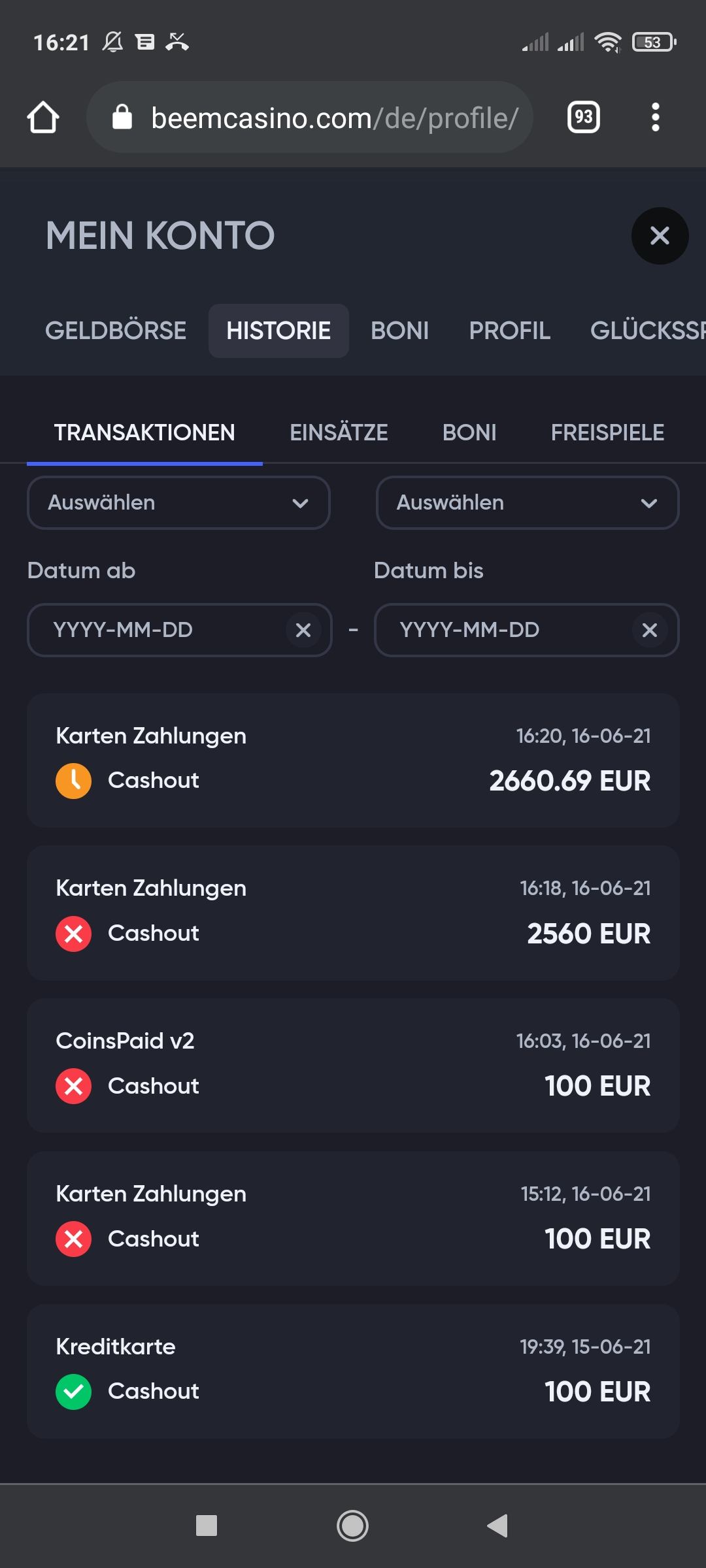This screenshot has width=706, height=1568.
Task: Tap the pending status icon on 2660.69 EUR cashout
Action: pyautogui.click(x=74, y=781)
